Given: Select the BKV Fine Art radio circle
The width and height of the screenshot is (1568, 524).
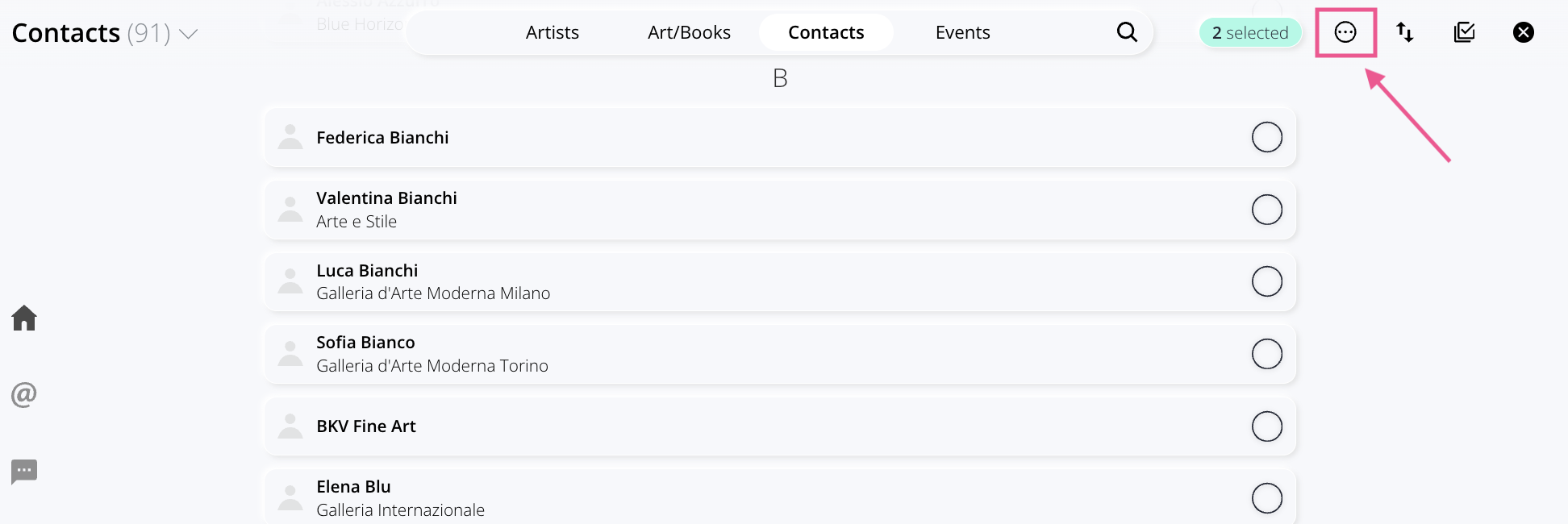Looking at the screenshot, I should pos(1267,426).
